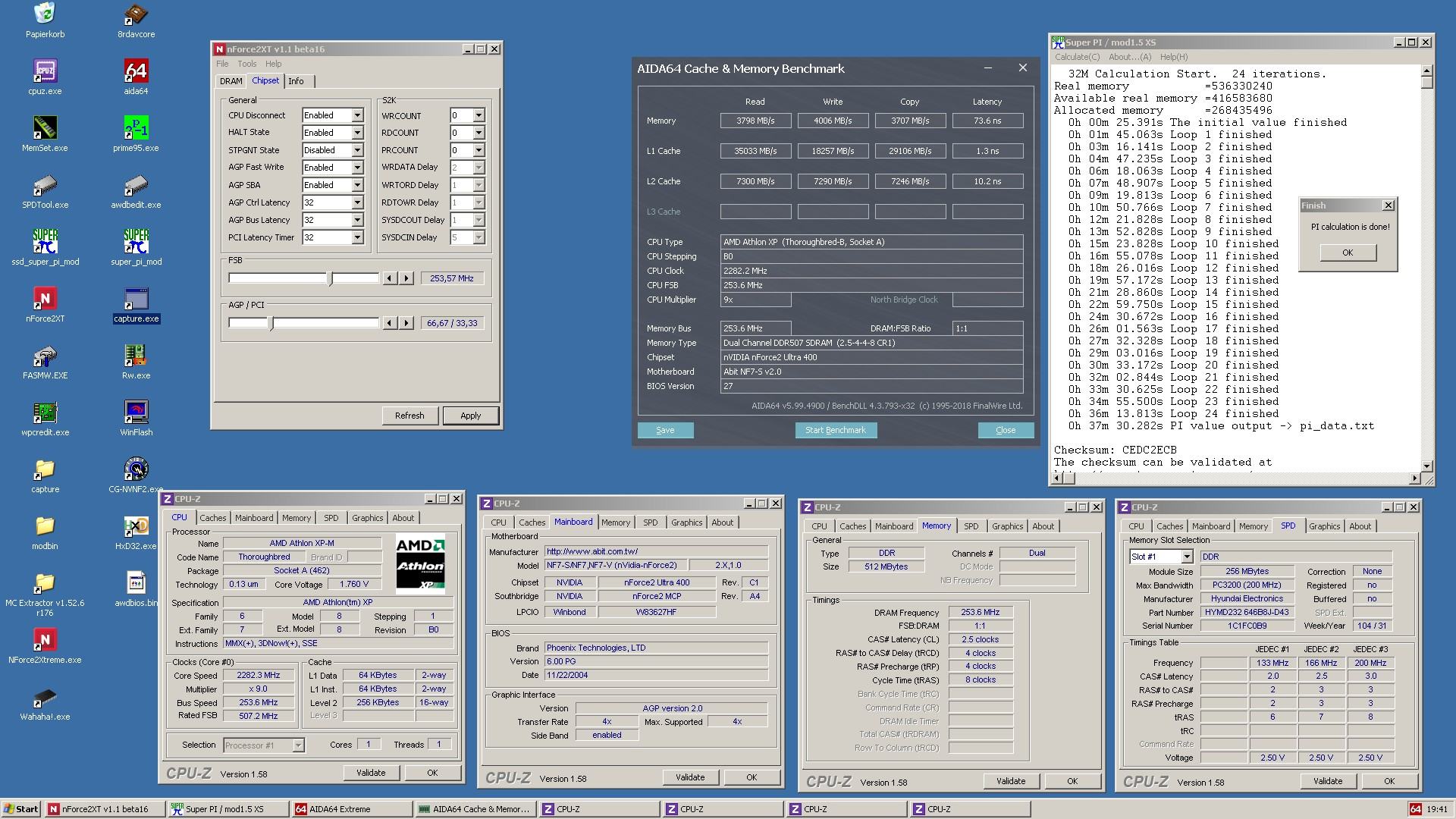Open the abit.com.tw manufacturer link field

656,552
